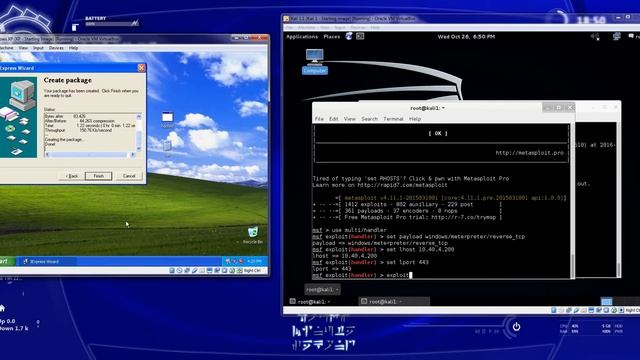
Task: Click the network indicator in Kali VM status bar
Action: (569, 310)
